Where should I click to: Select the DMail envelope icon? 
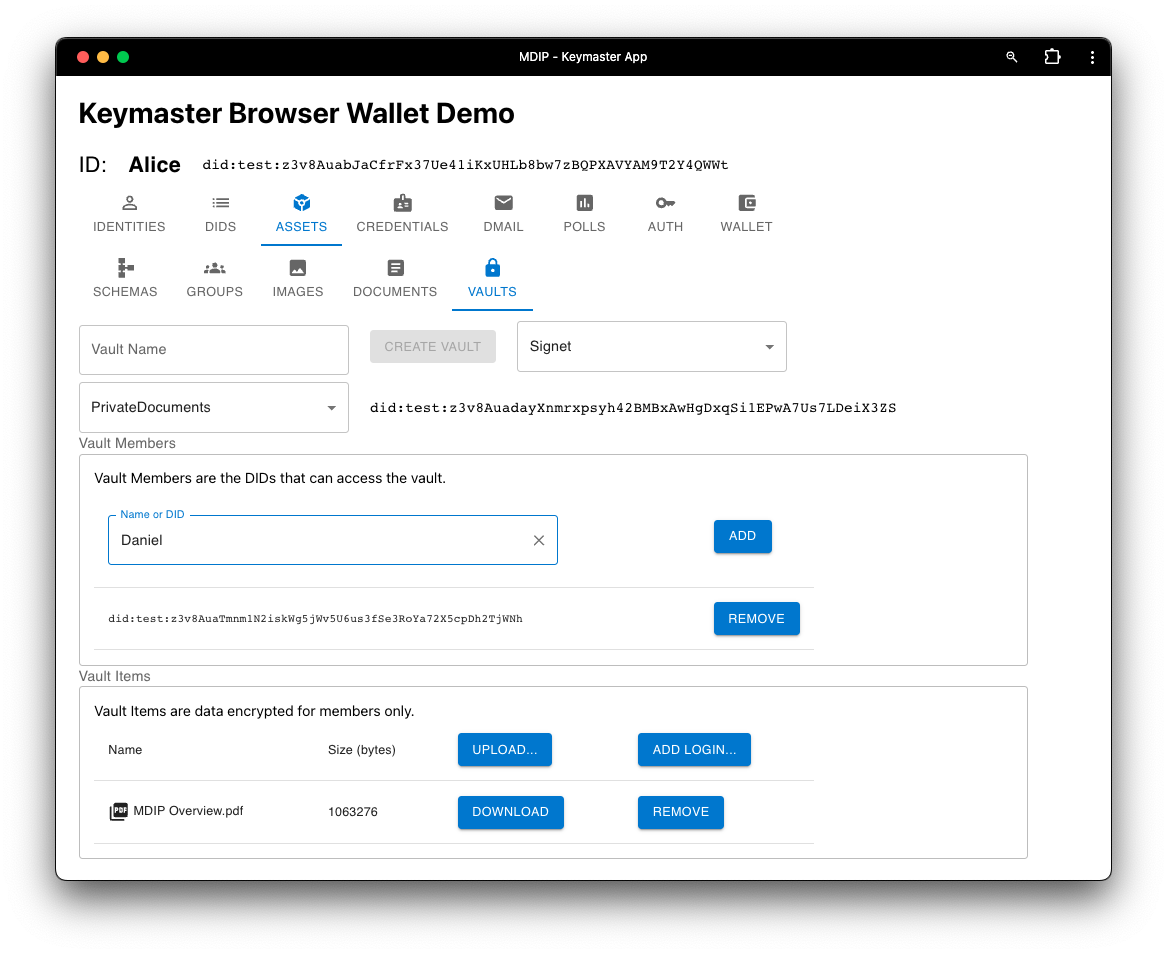503,203
